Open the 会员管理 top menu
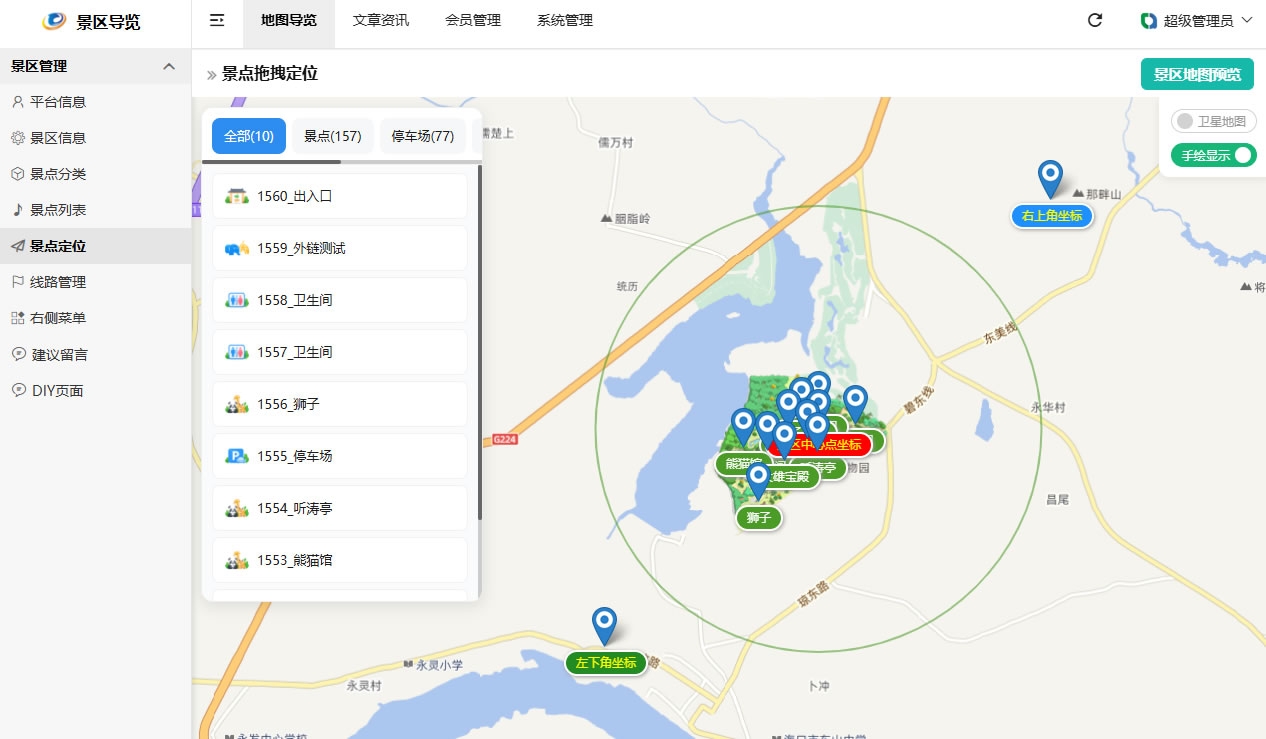This screenshot has height=739, width=1266. click(473, 20)
